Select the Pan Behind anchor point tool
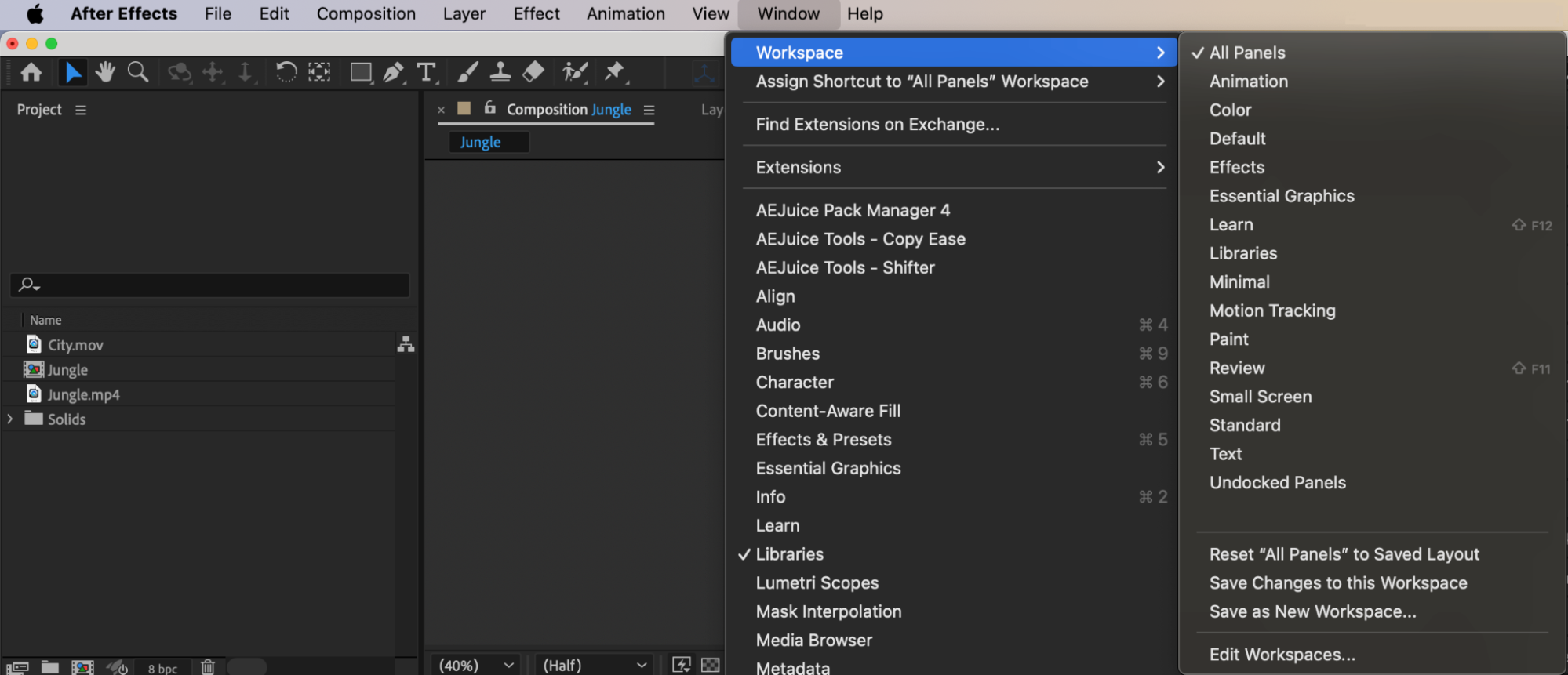Screen dimensions: 1568x675 [x=319, y=73]
